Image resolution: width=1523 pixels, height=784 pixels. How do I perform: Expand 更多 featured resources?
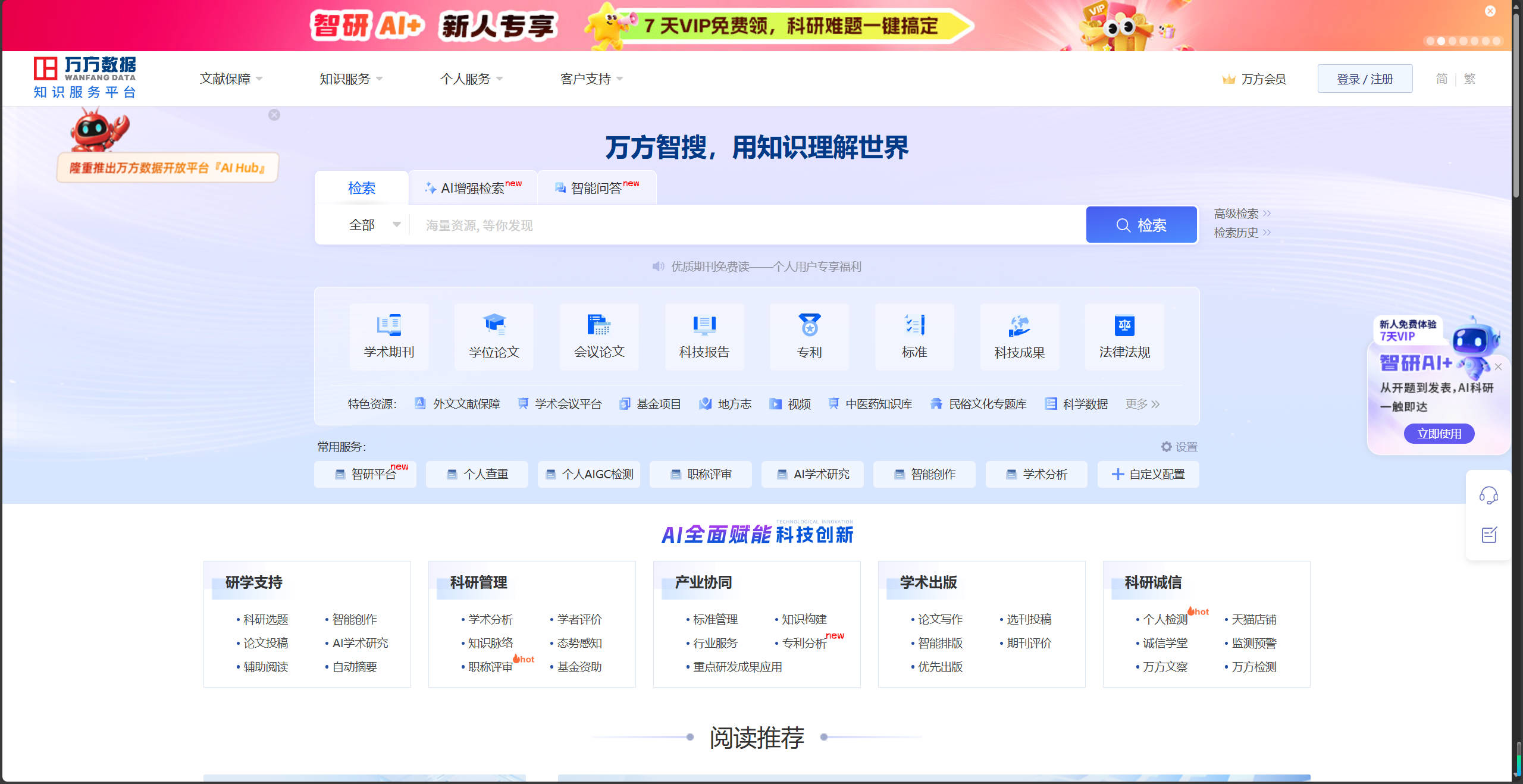click(x=1142, y=404)
